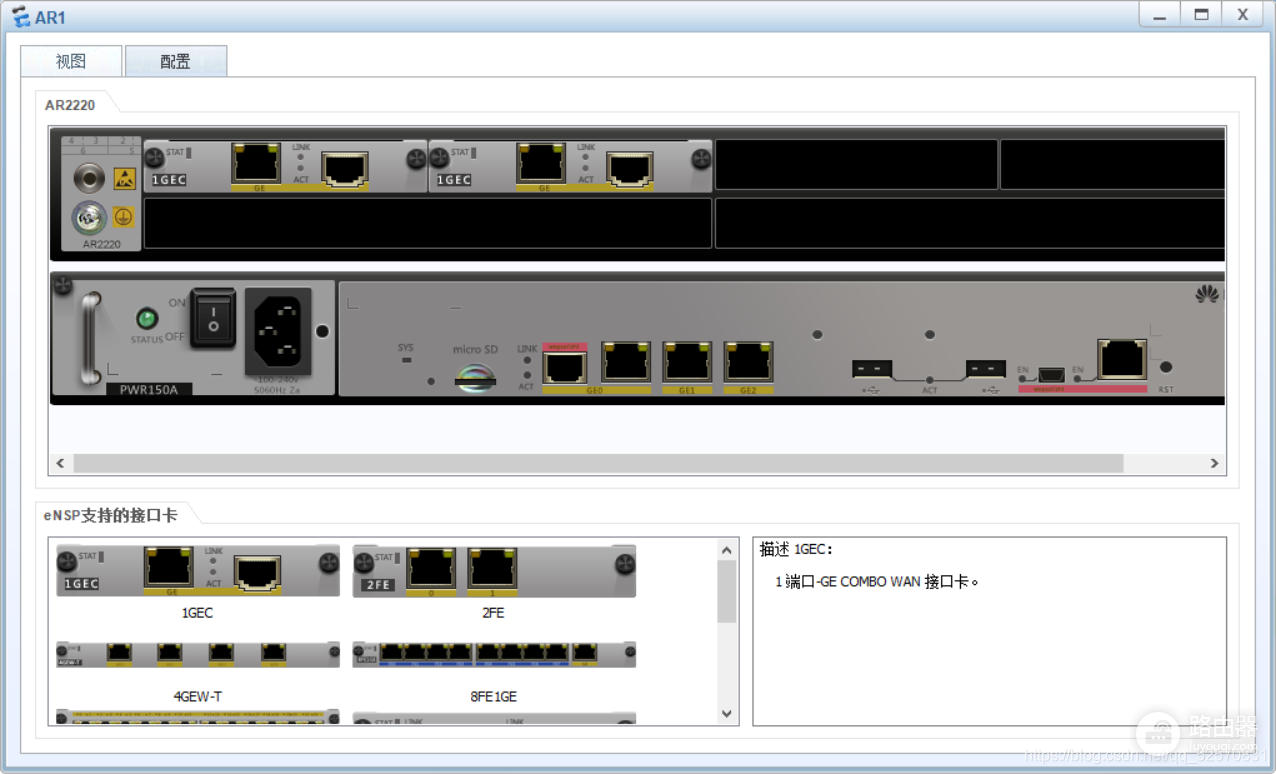
Task: Click the device view right scroll arrow
Action: 1215,463
